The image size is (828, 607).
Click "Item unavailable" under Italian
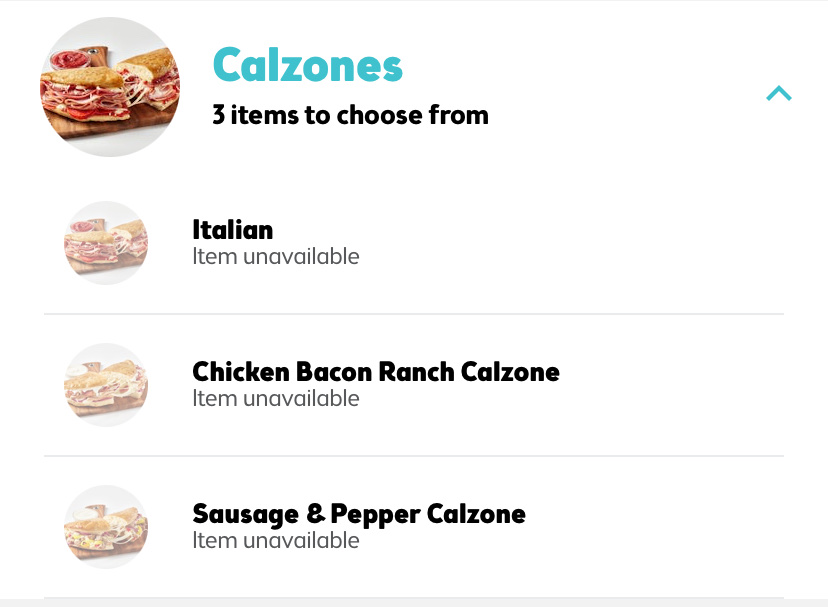[275, 257]
